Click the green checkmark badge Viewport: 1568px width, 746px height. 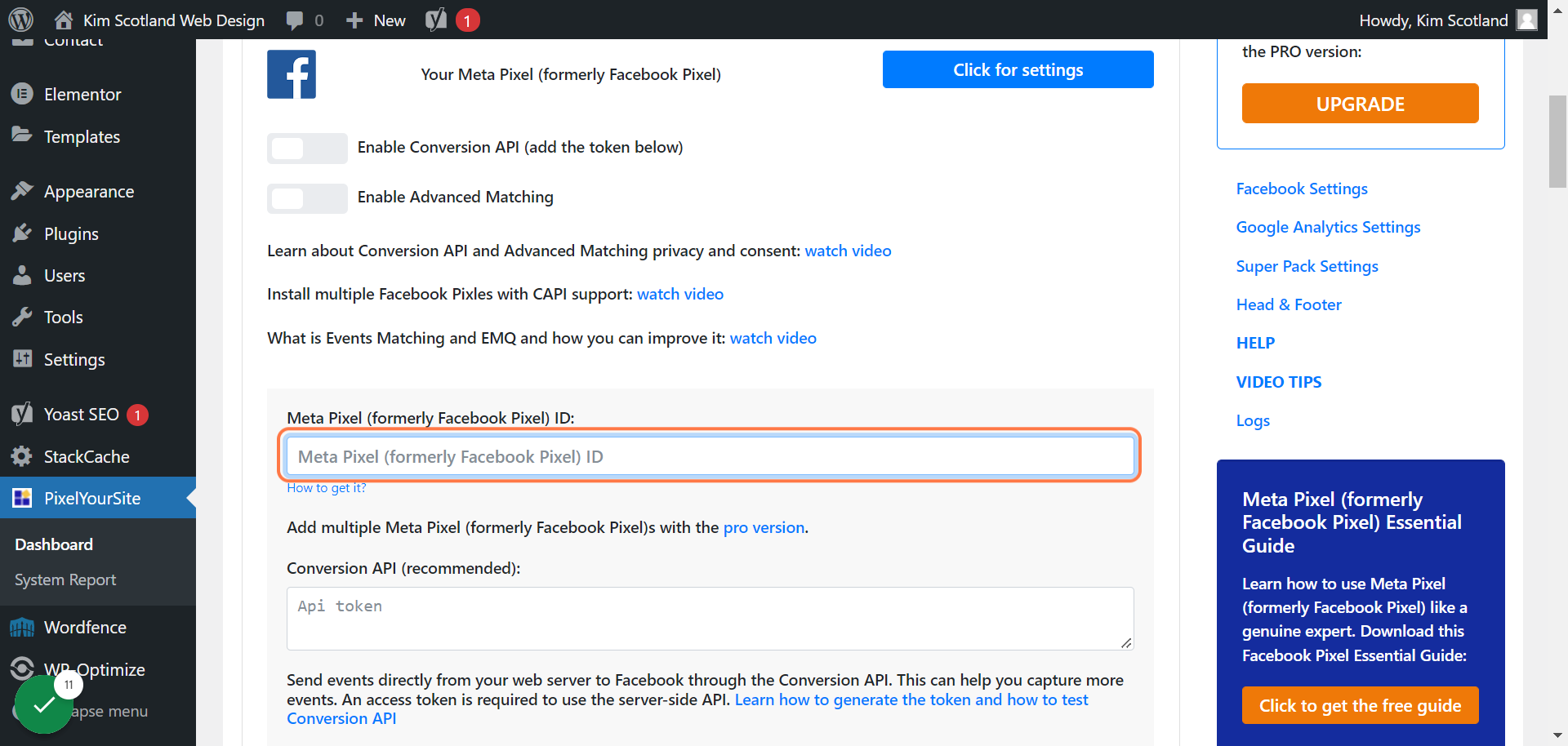coord(44,704)
